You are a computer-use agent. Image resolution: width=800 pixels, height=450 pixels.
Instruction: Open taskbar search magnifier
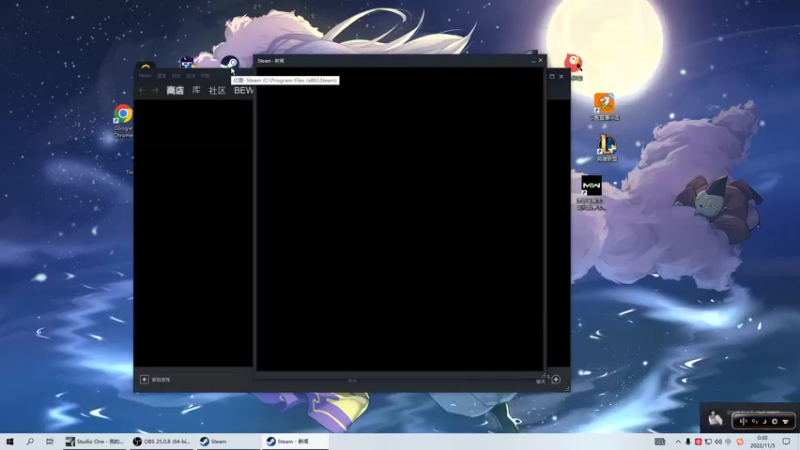[x=30, y=441]
